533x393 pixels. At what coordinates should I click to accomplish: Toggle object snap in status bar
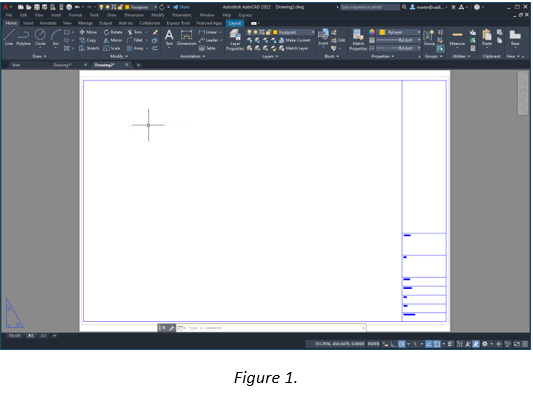437,344
